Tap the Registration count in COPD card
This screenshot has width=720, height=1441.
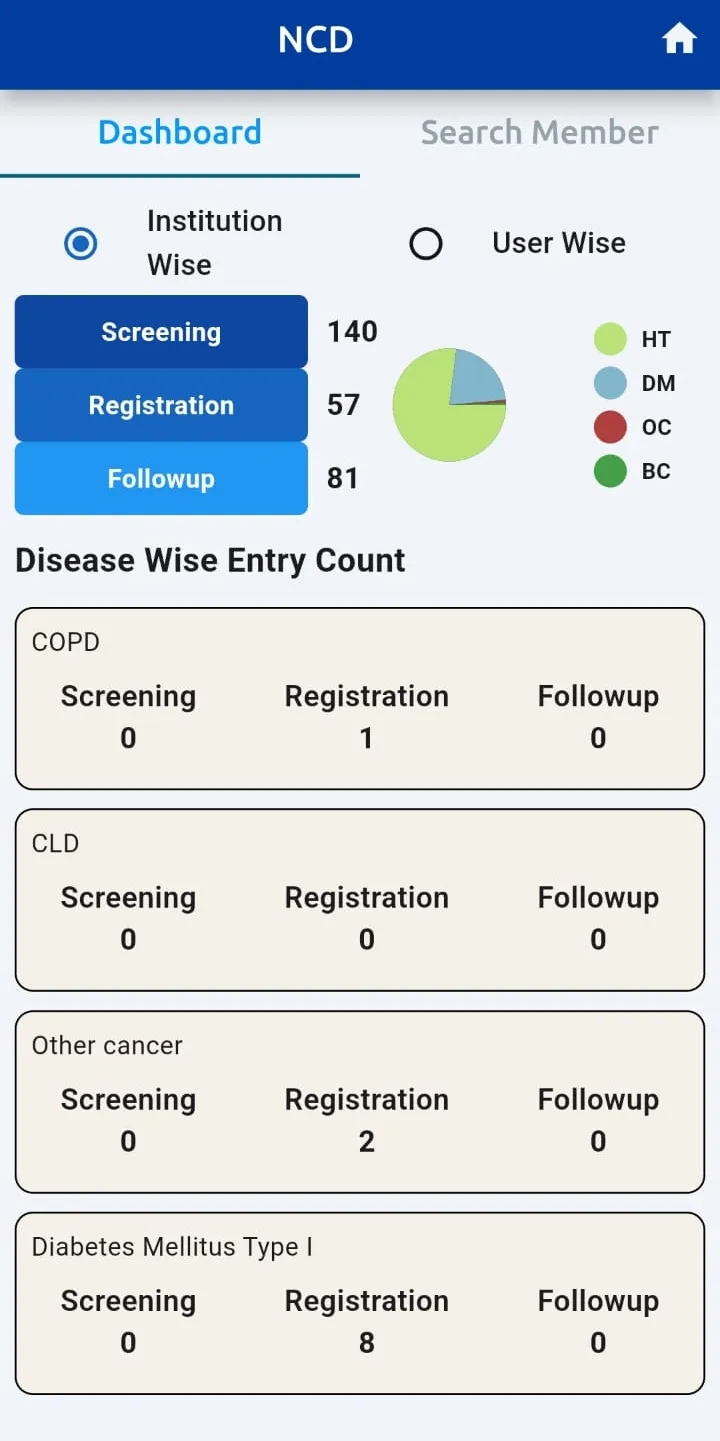click(x=366, y=738)
